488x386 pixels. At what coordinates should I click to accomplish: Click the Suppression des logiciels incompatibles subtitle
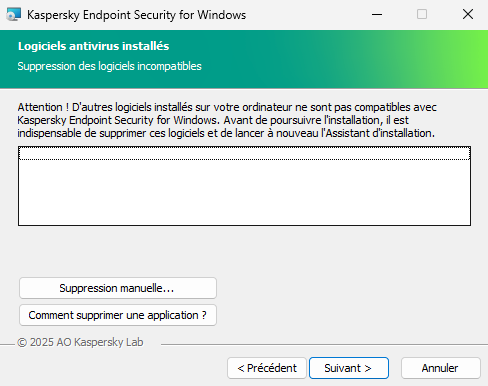click(x=110, y=66)
